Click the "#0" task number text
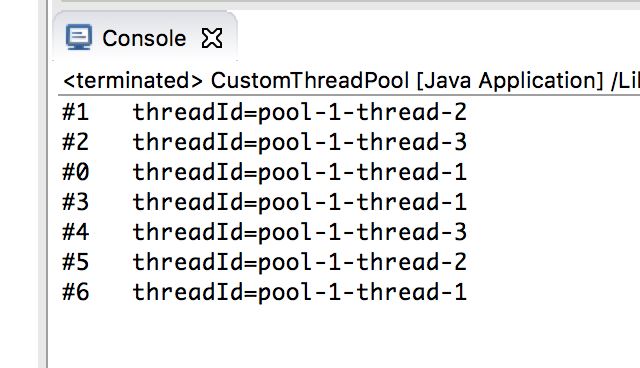The width and height of the screenshot is (640, 368). point(76,172)
